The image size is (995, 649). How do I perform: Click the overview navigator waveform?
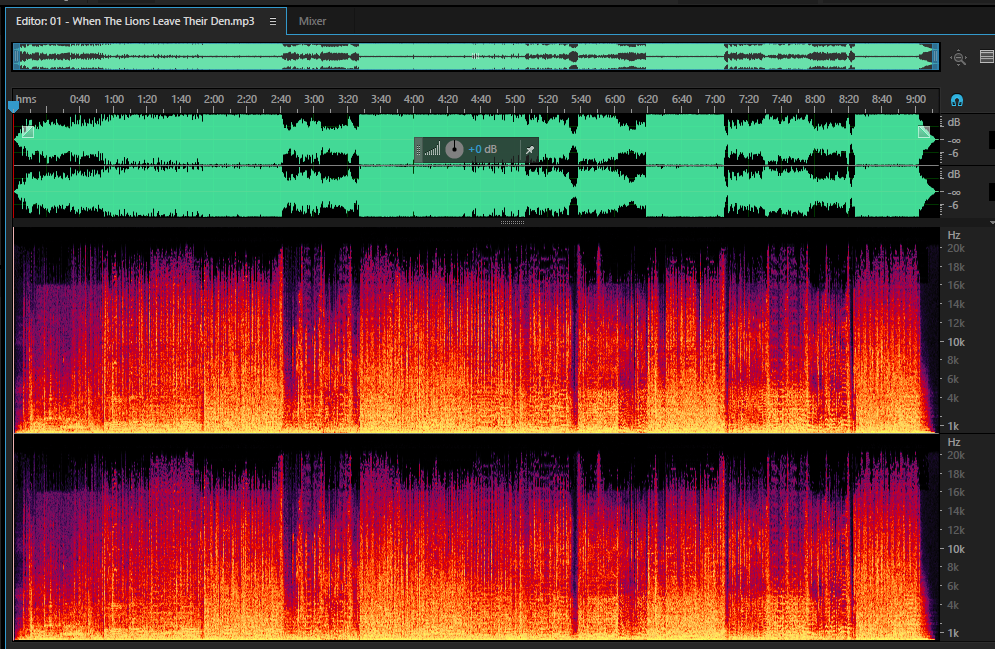[x=476, y=56]
